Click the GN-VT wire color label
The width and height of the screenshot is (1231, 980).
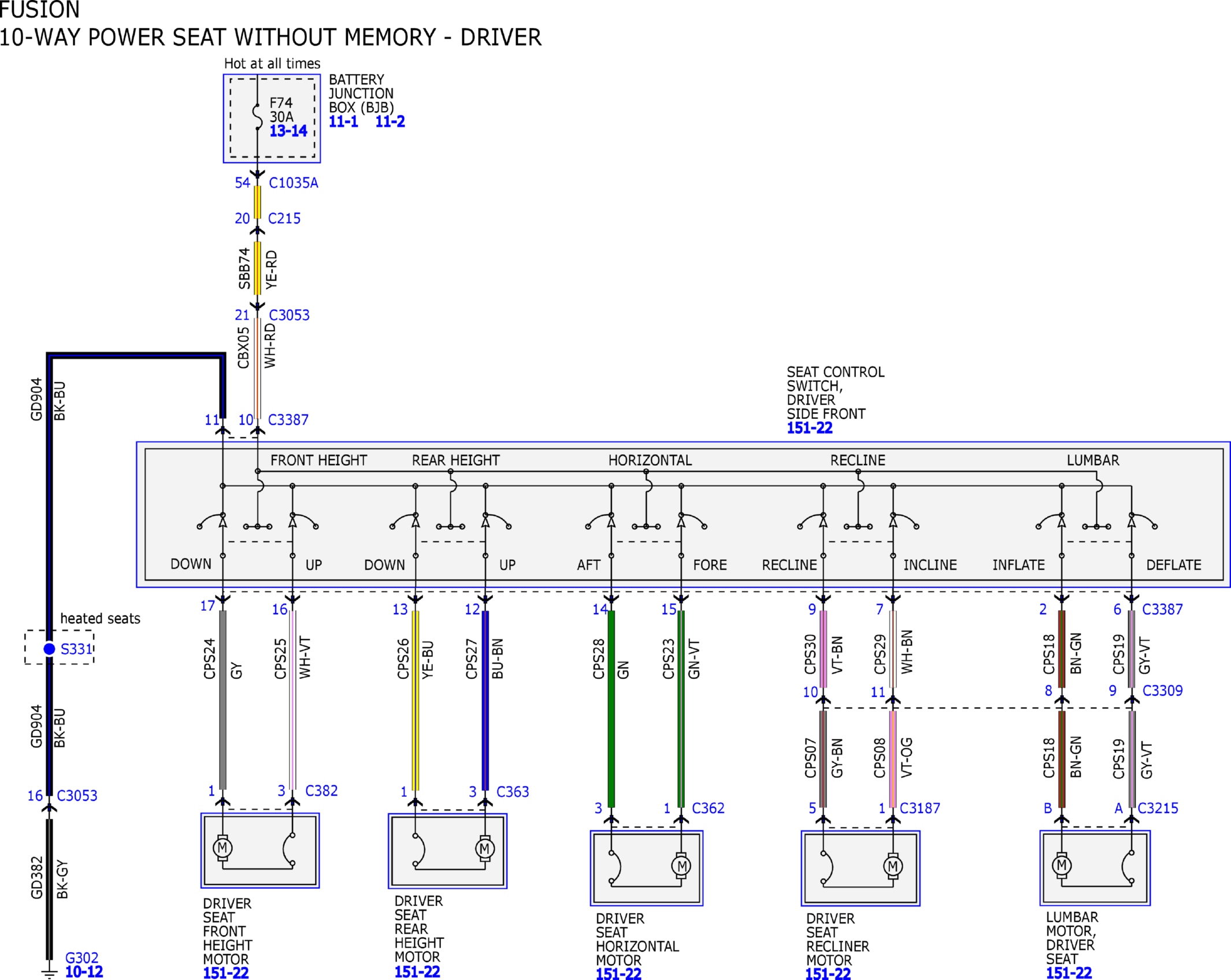695,659
